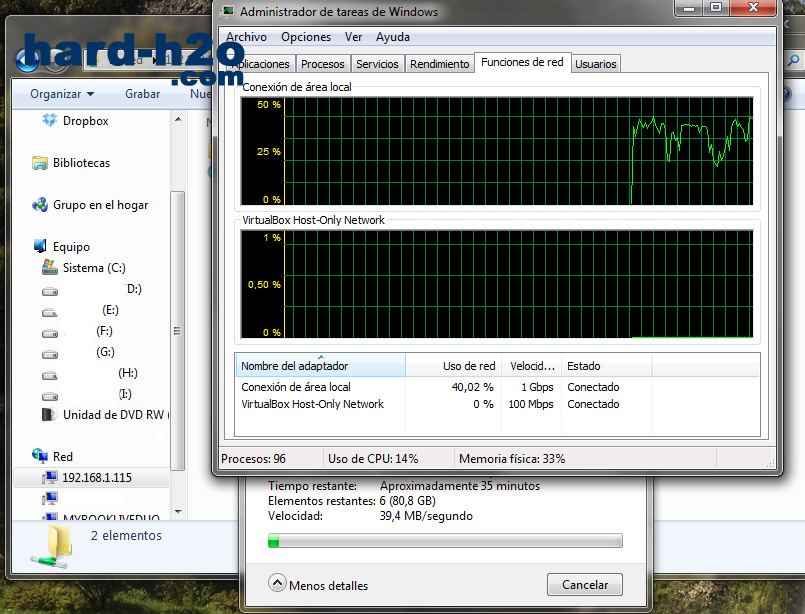This screenshot has width=805, height=614.
Task: Click the 100 Mbps speed value
Action: [531, 404]
